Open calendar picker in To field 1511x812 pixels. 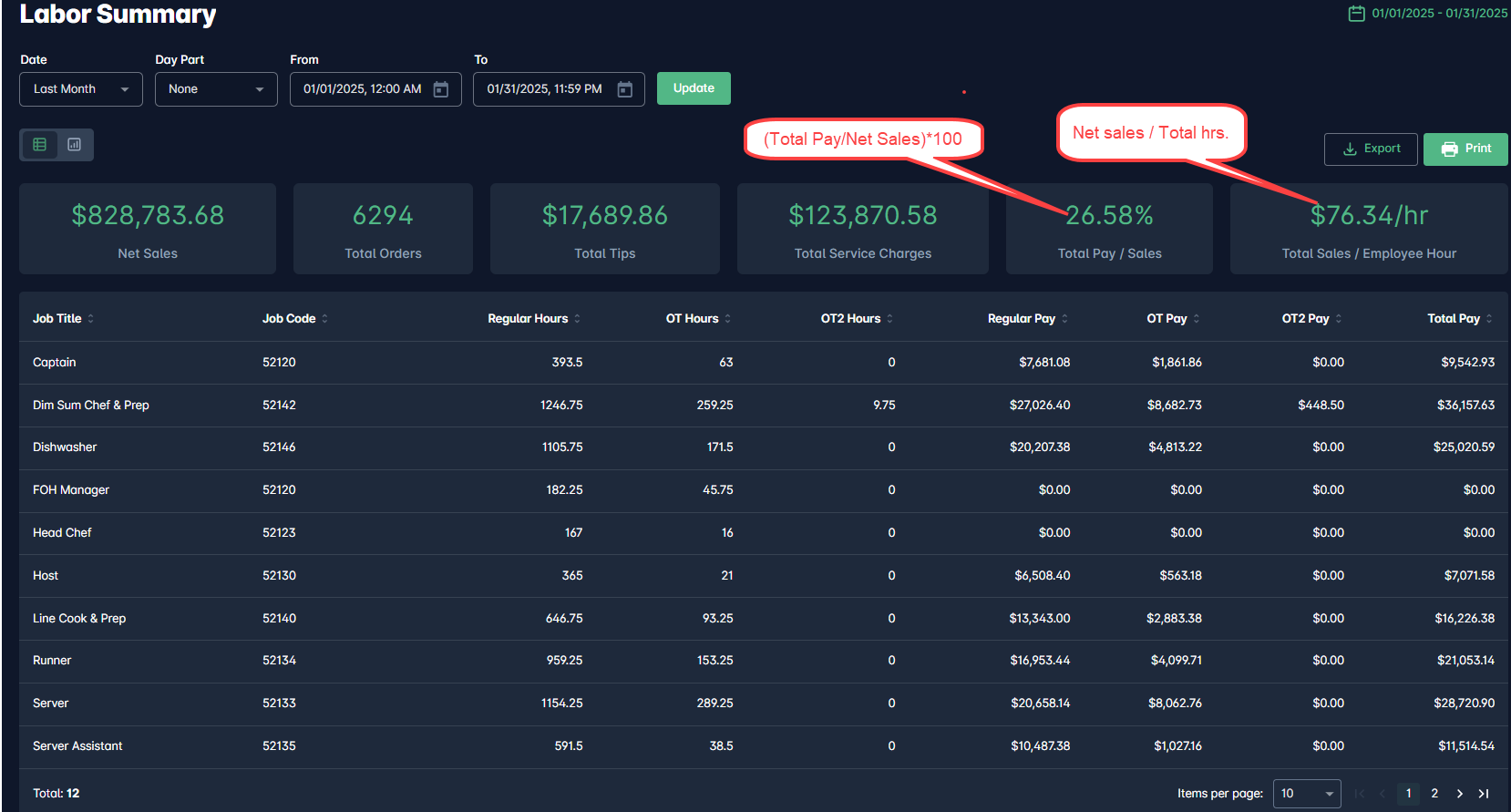pyautogui.click(x=625, y=89)
